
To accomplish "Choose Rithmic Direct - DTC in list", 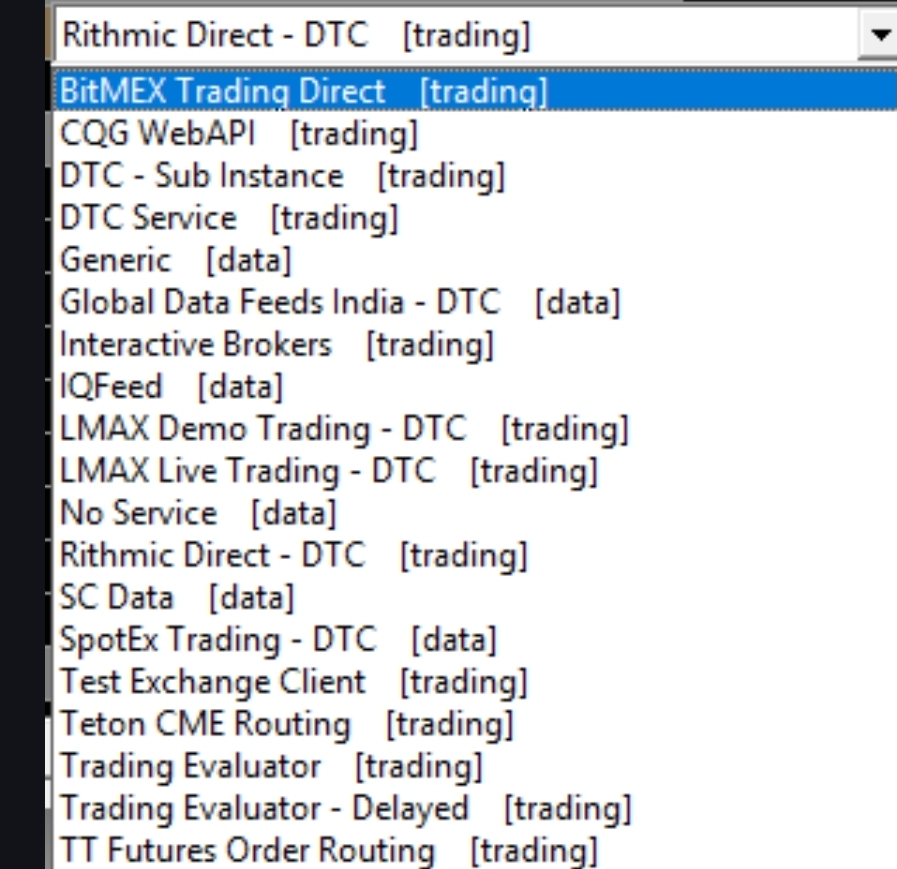I will pos(475,555).
